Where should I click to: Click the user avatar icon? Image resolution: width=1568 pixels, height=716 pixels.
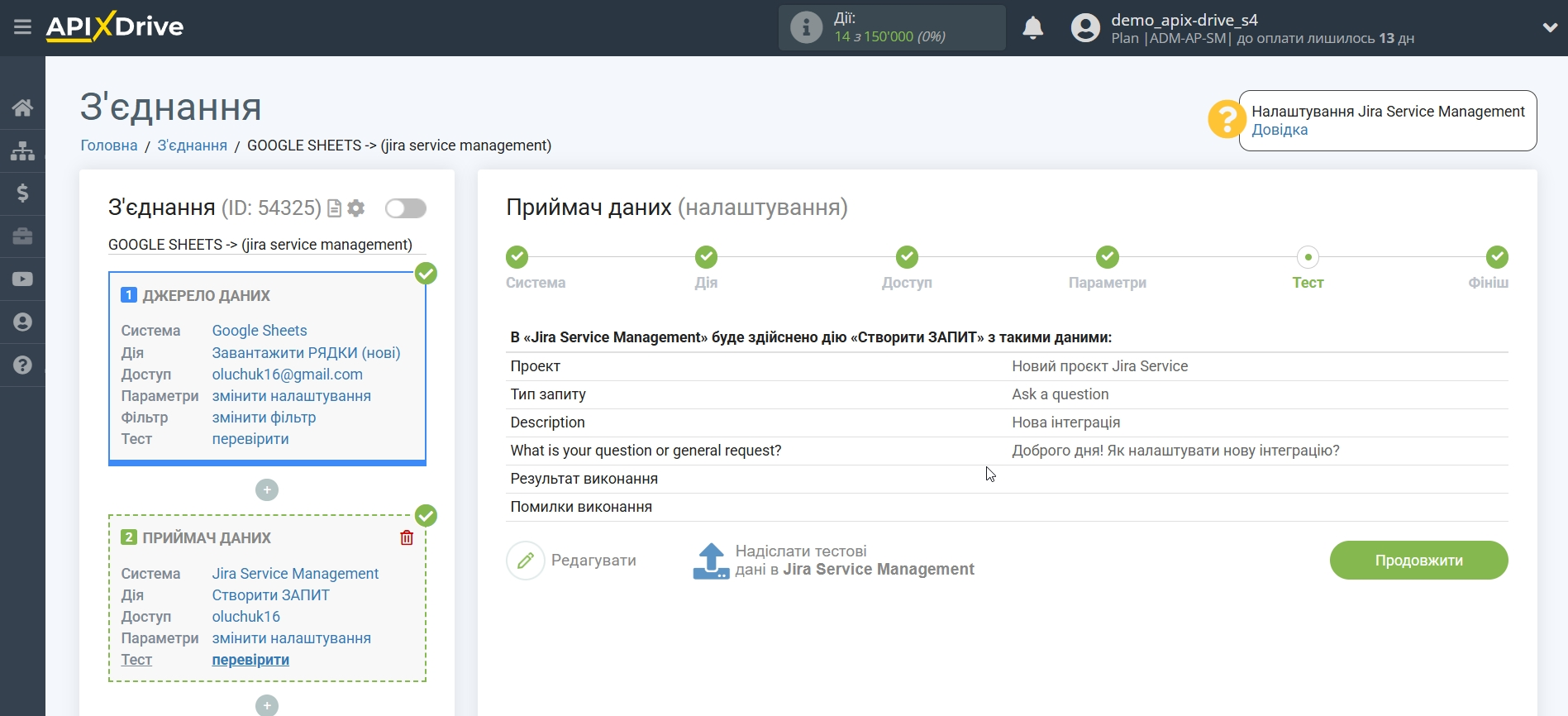click(x=1085, y=28)
